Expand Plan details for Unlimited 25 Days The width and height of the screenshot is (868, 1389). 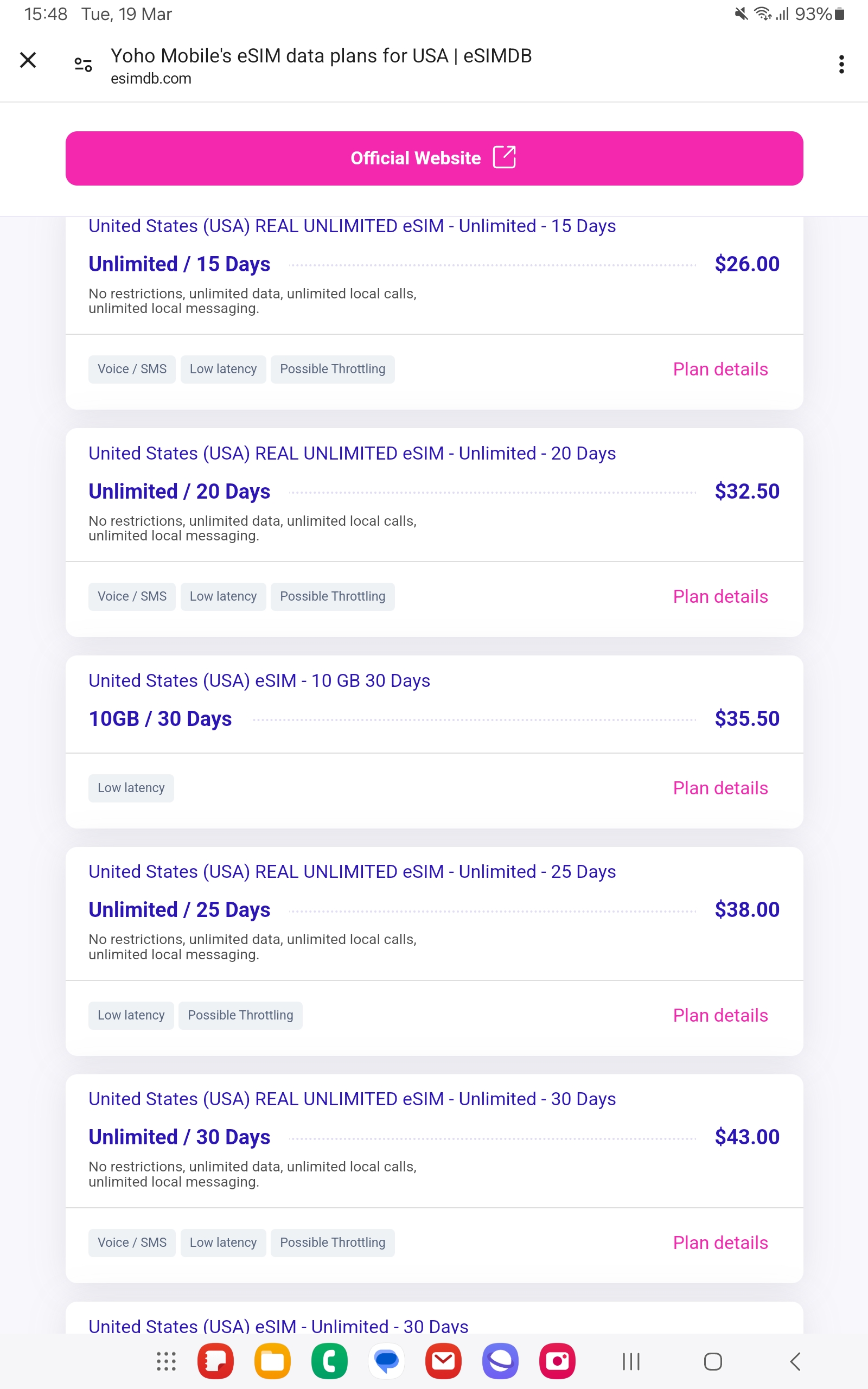(720, 1015)
